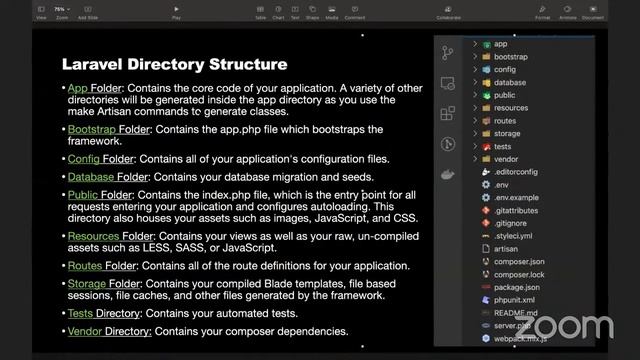
Task: Open composer.lock in the file tree
Action: click(x=519, y=275)
